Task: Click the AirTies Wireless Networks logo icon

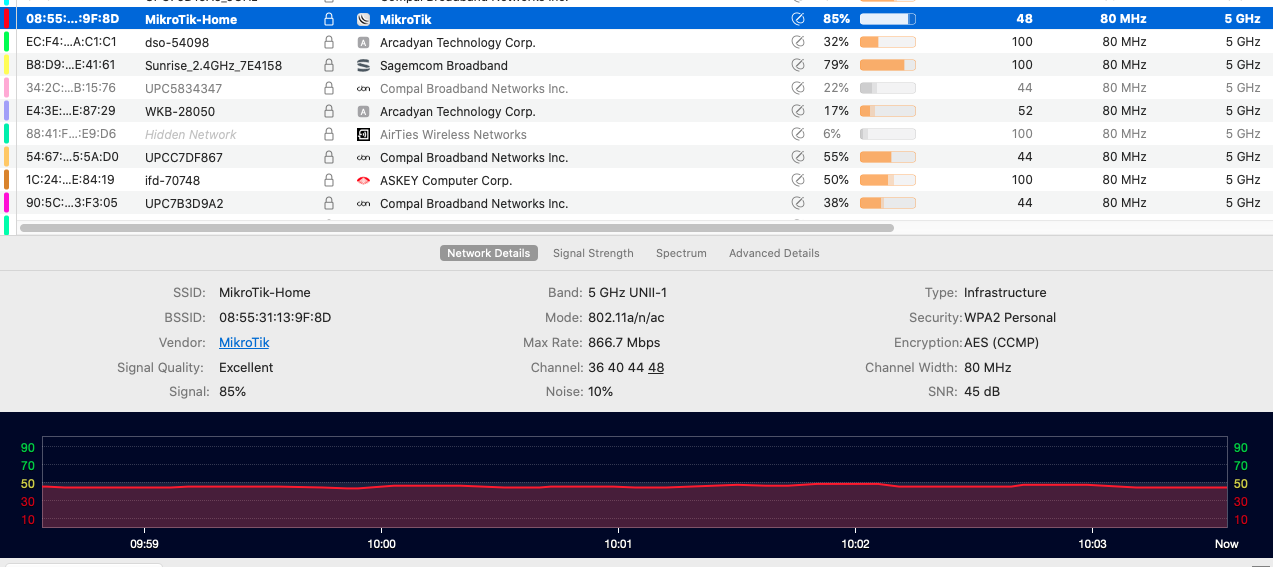Action: 363,134
